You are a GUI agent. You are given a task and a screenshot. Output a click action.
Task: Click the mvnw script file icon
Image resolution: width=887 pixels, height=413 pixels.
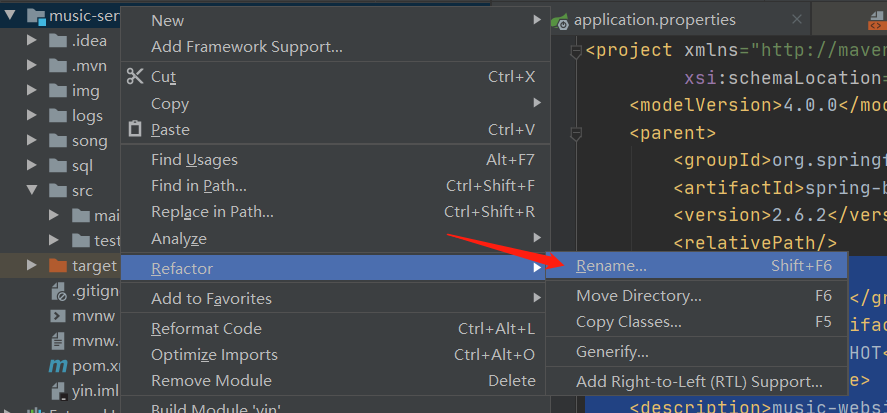point(58,316)
